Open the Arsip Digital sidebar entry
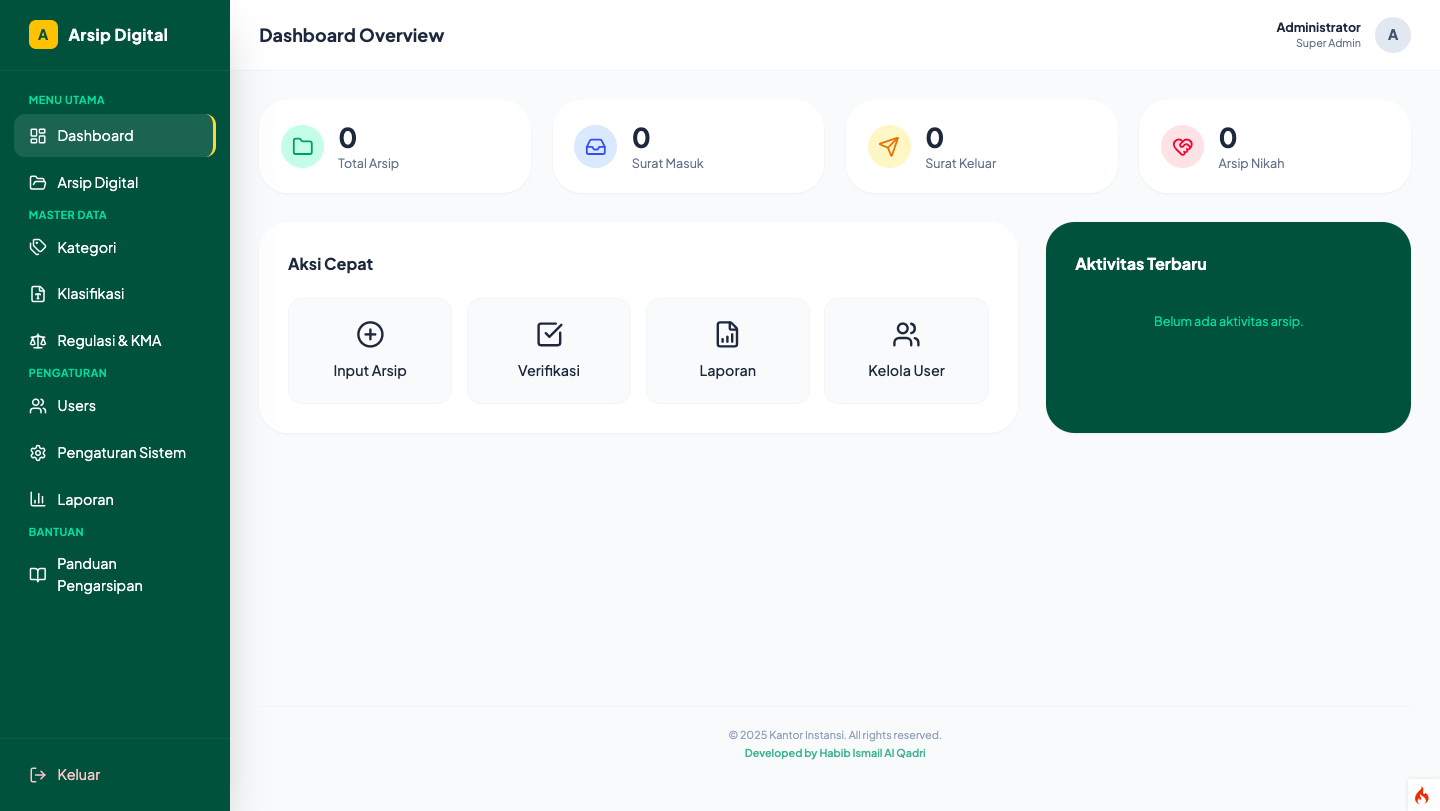Image resolution: width=1440 pixels, height=811 pixels. pos(96,182)
